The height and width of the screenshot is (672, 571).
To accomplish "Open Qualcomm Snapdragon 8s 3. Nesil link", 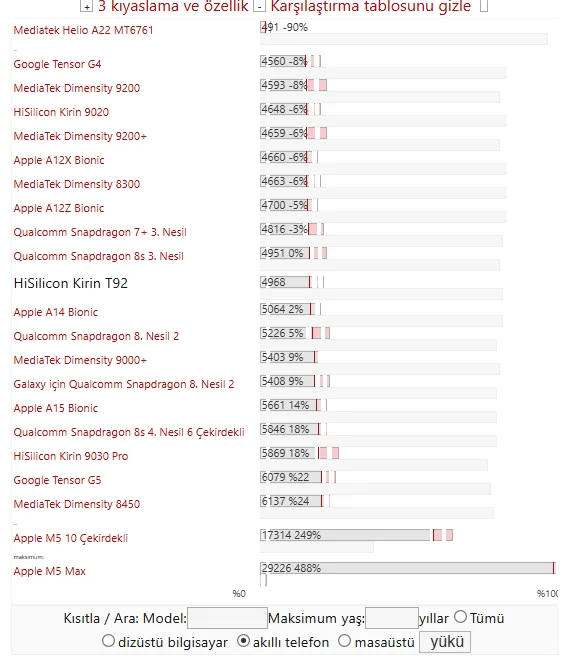I will (x=99, y=256).
